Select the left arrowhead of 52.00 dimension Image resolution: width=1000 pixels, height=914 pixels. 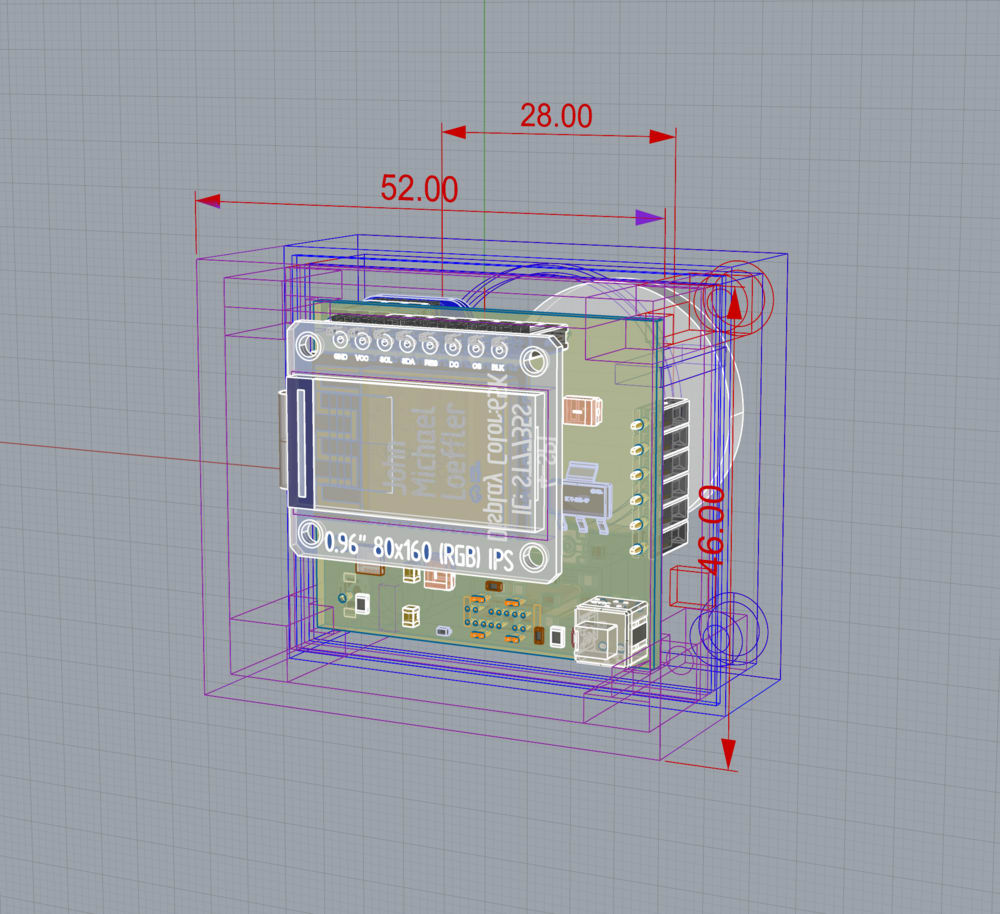pyautogui.click(x=208, y=202)
